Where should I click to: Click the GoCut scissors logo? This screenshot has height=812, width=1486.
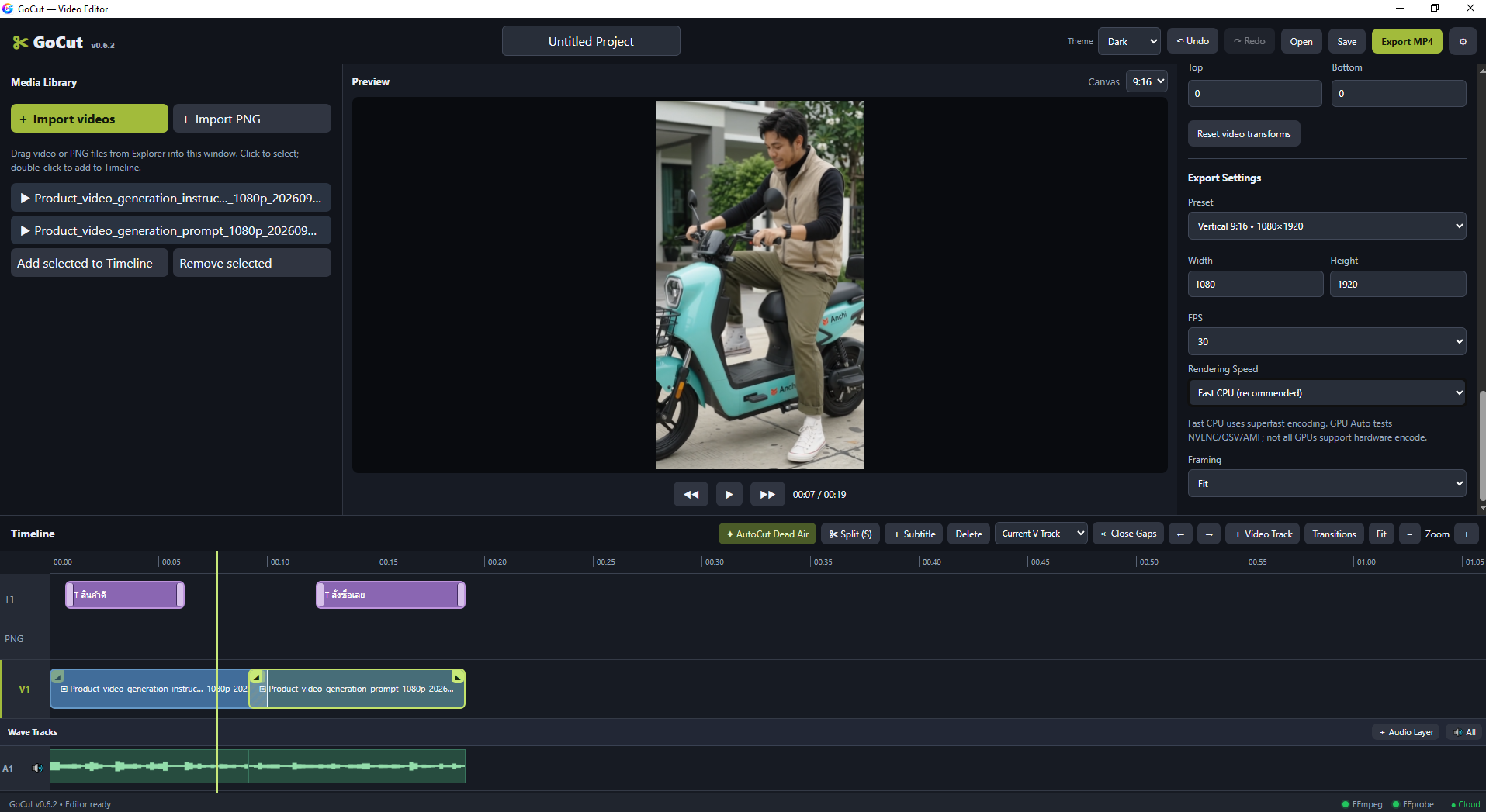(20, 43)
